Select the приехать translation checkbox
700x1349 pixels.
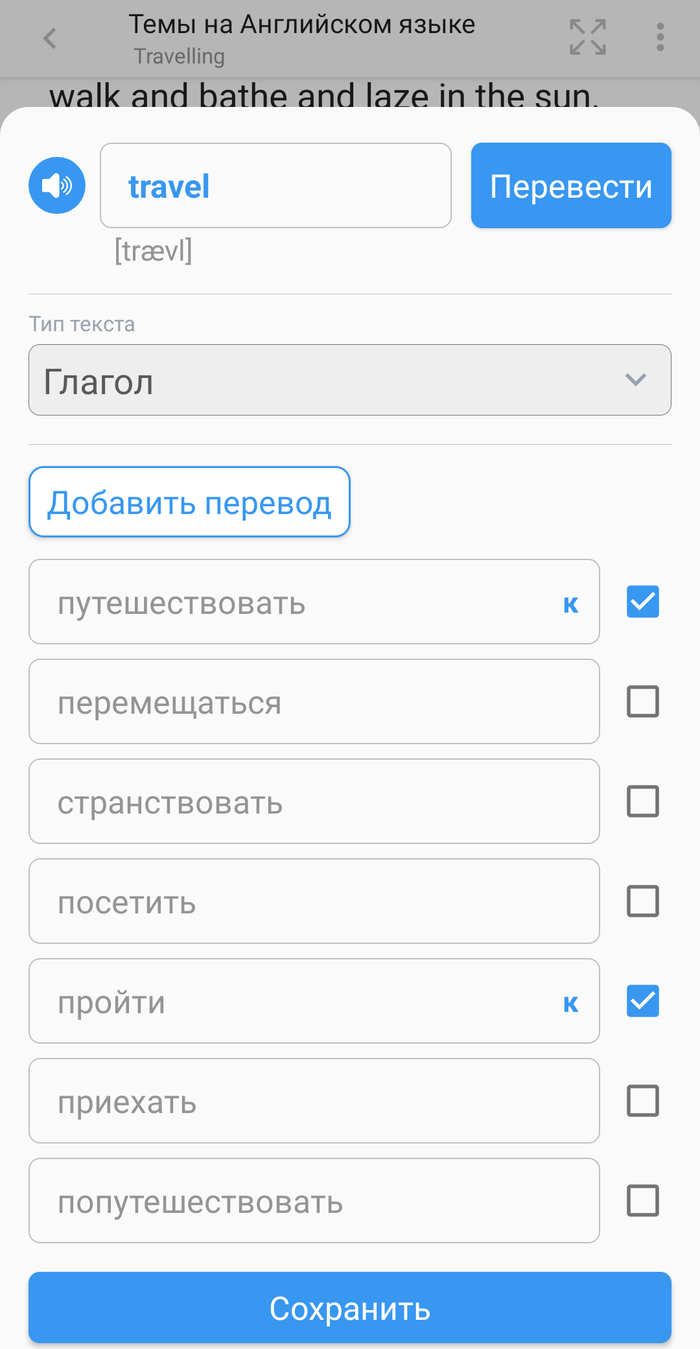pos(643,1101)
